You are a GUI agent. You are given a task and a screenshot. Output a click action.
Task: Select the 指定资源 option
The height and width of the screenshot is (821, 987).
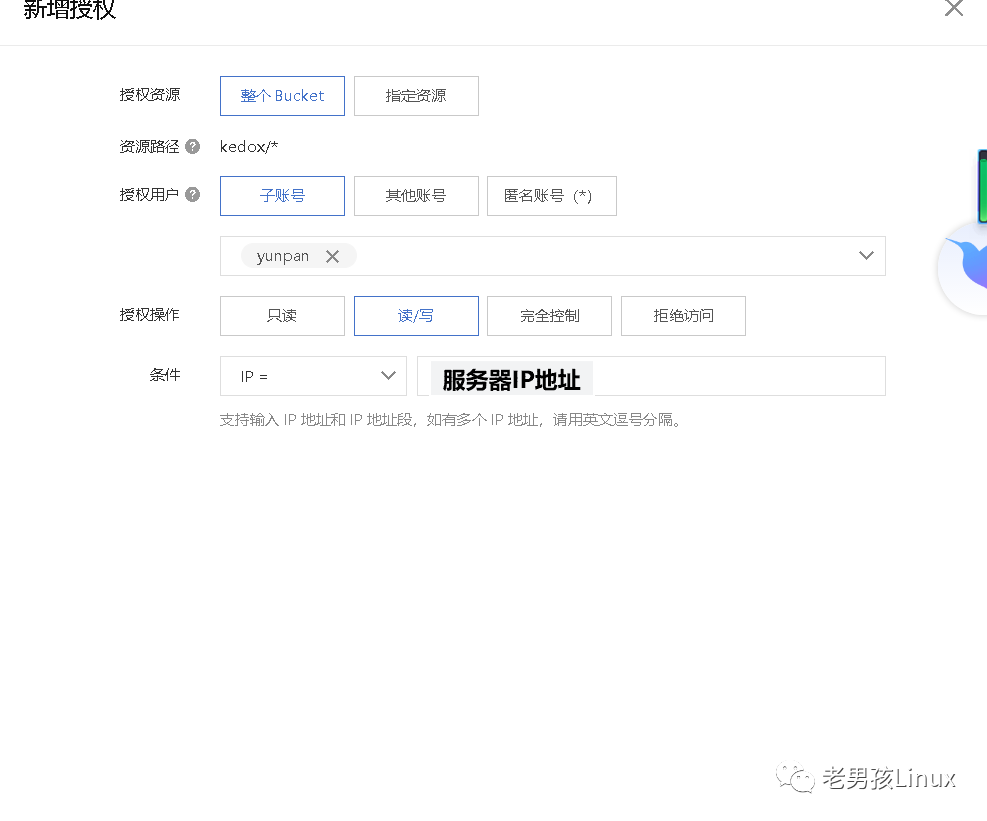416,96
